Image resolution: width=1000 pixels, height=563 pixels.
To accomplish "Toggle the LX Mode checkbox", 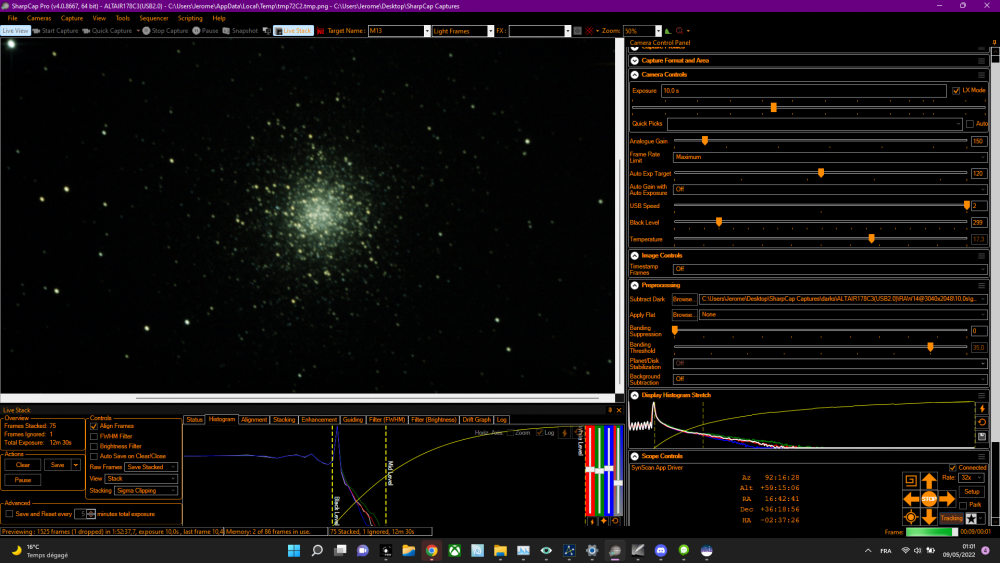I will [956, 90].
